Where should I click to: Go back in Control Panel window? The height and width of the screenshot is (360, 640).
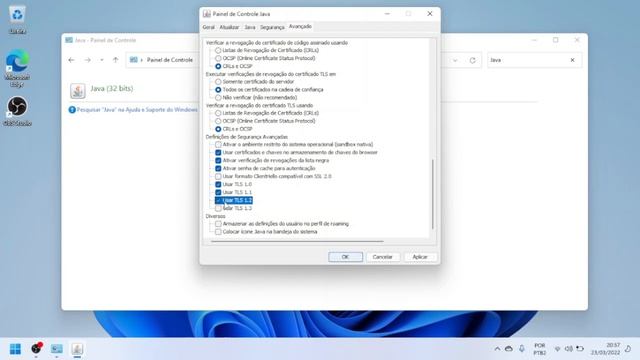coord(71,60)
